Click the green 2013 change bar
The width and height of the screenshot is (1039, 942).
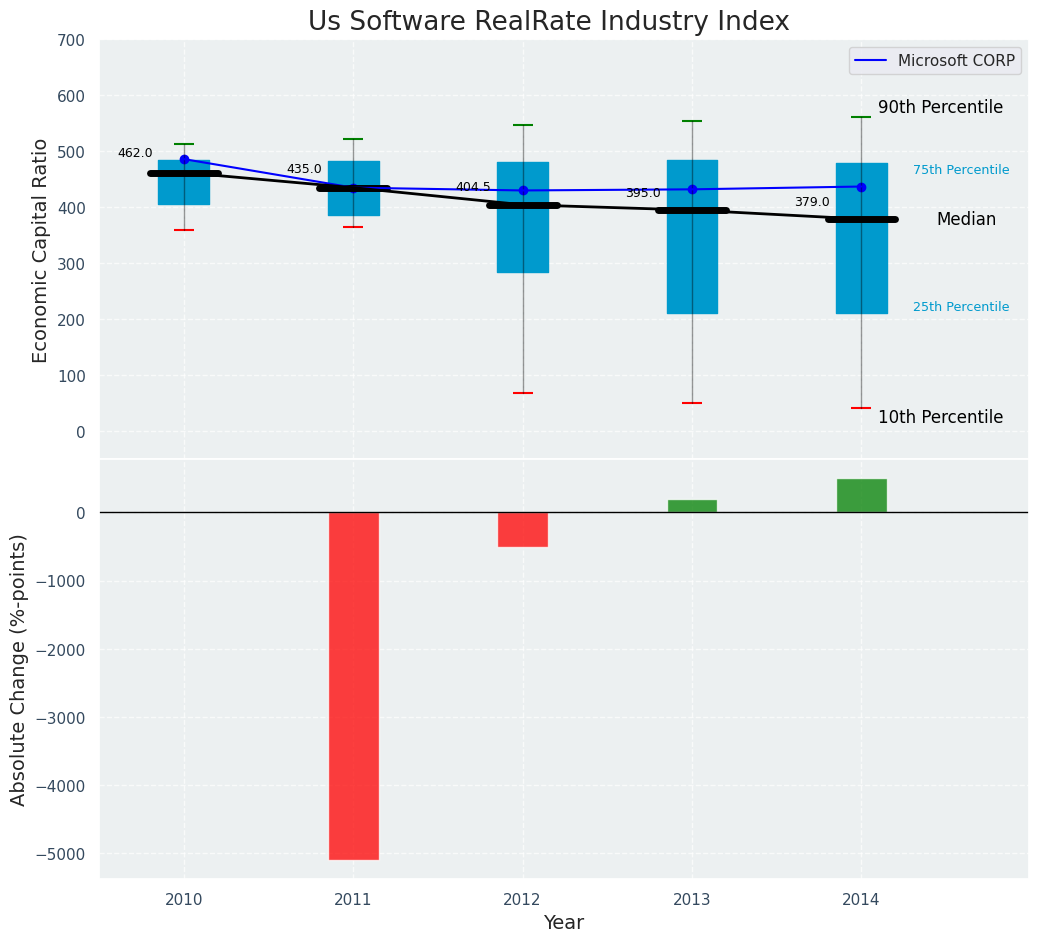pos(692,506)
